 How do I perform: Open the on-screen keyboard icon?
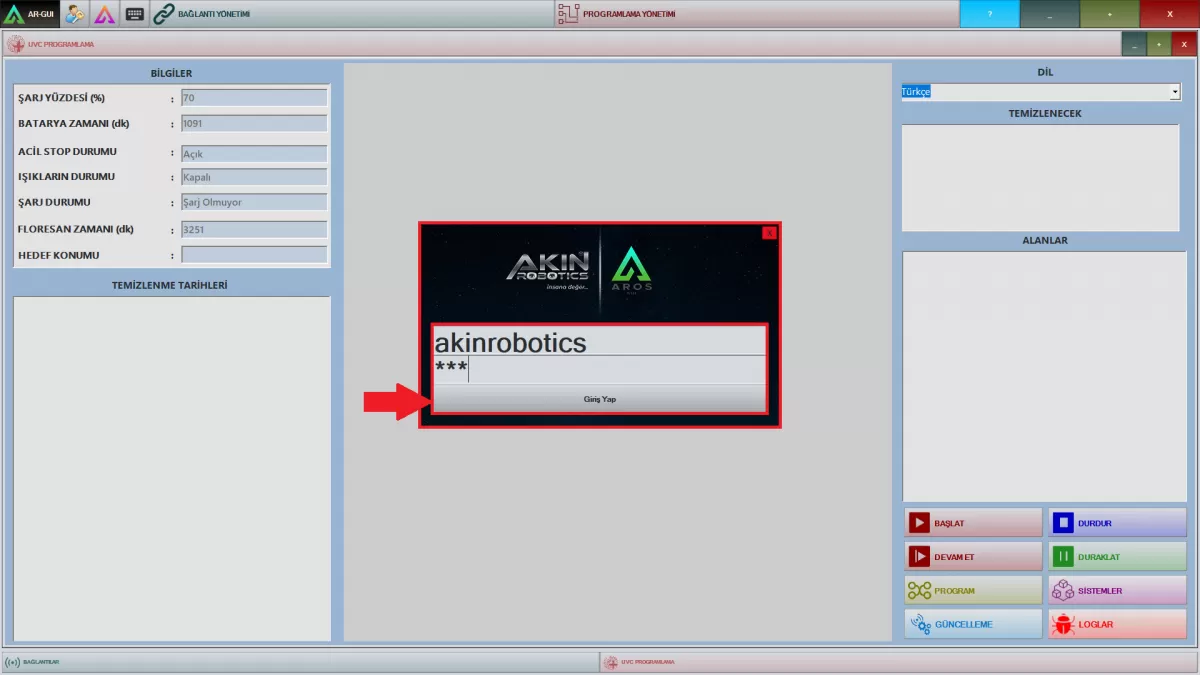134,14
